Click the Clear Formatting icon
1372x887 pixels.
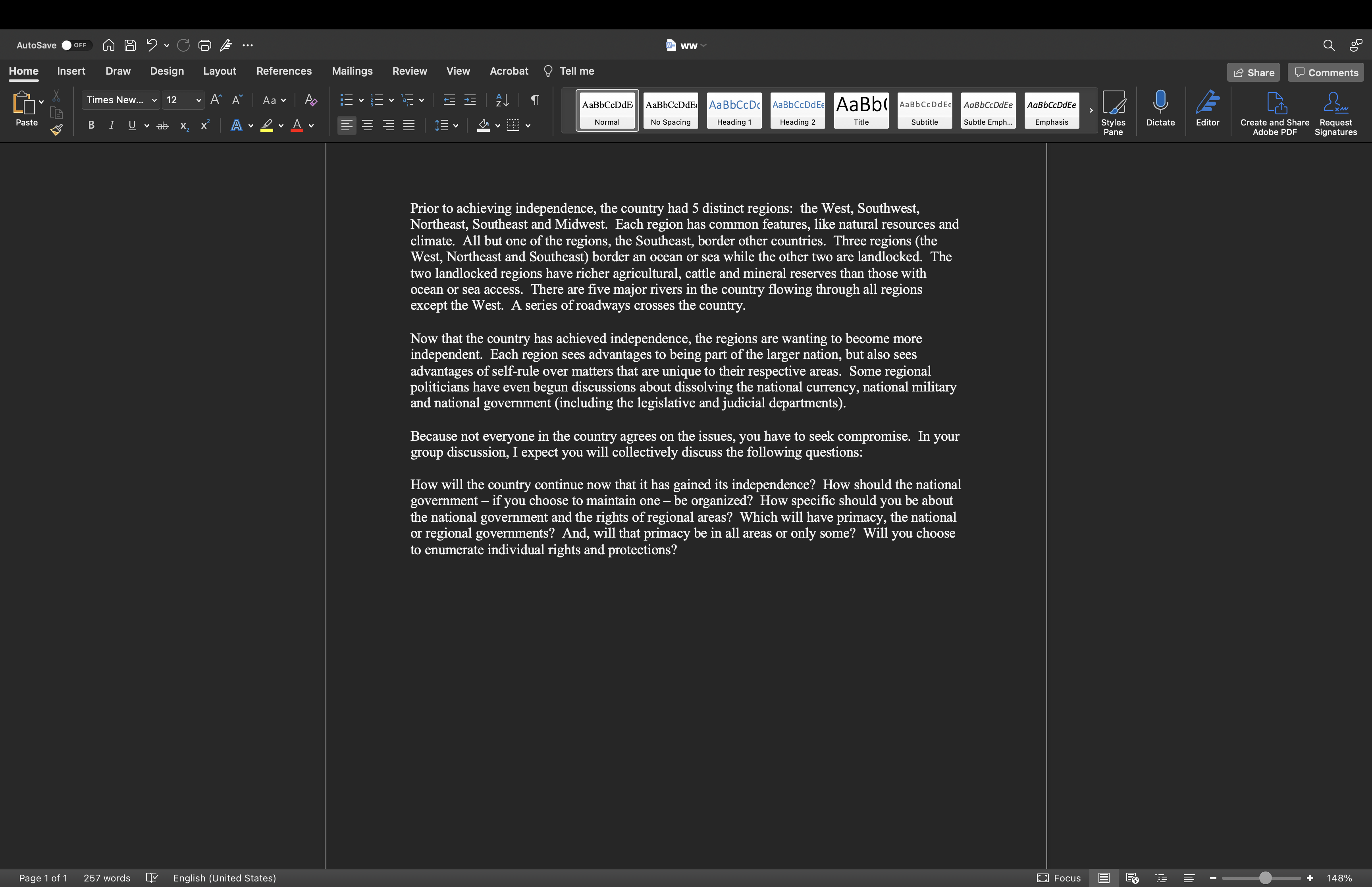point(311,100)
